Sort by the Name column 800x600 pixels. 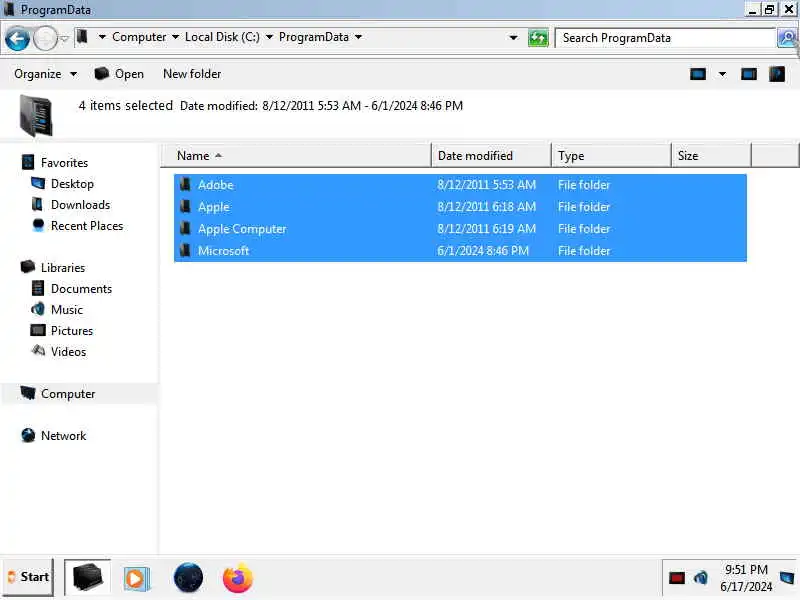296,156
